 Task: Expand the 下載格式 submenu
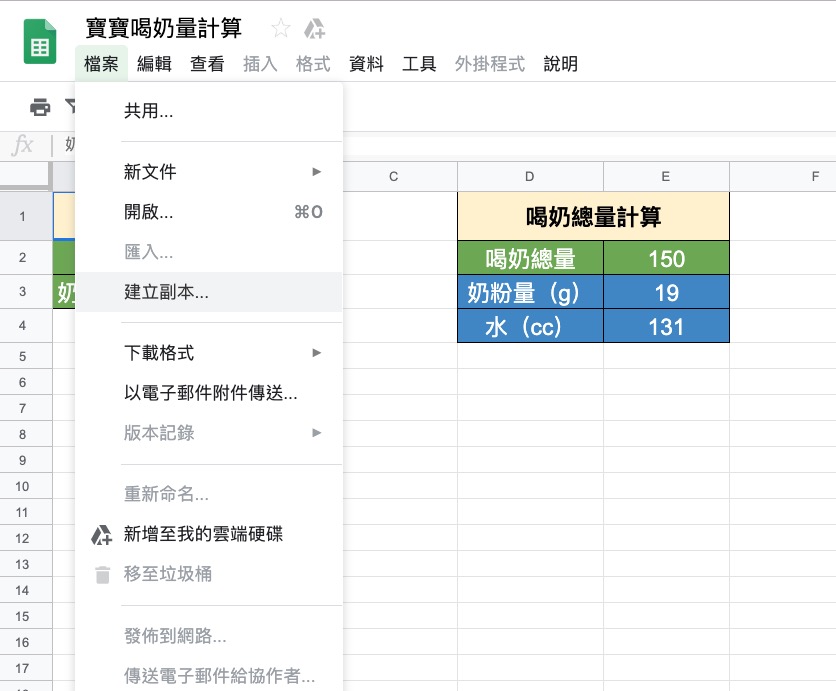click(316, 353)
